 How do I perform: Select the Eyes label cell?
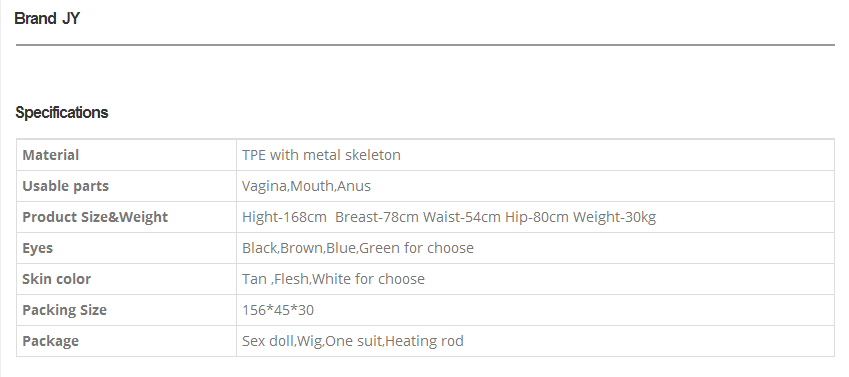[127, 248]
